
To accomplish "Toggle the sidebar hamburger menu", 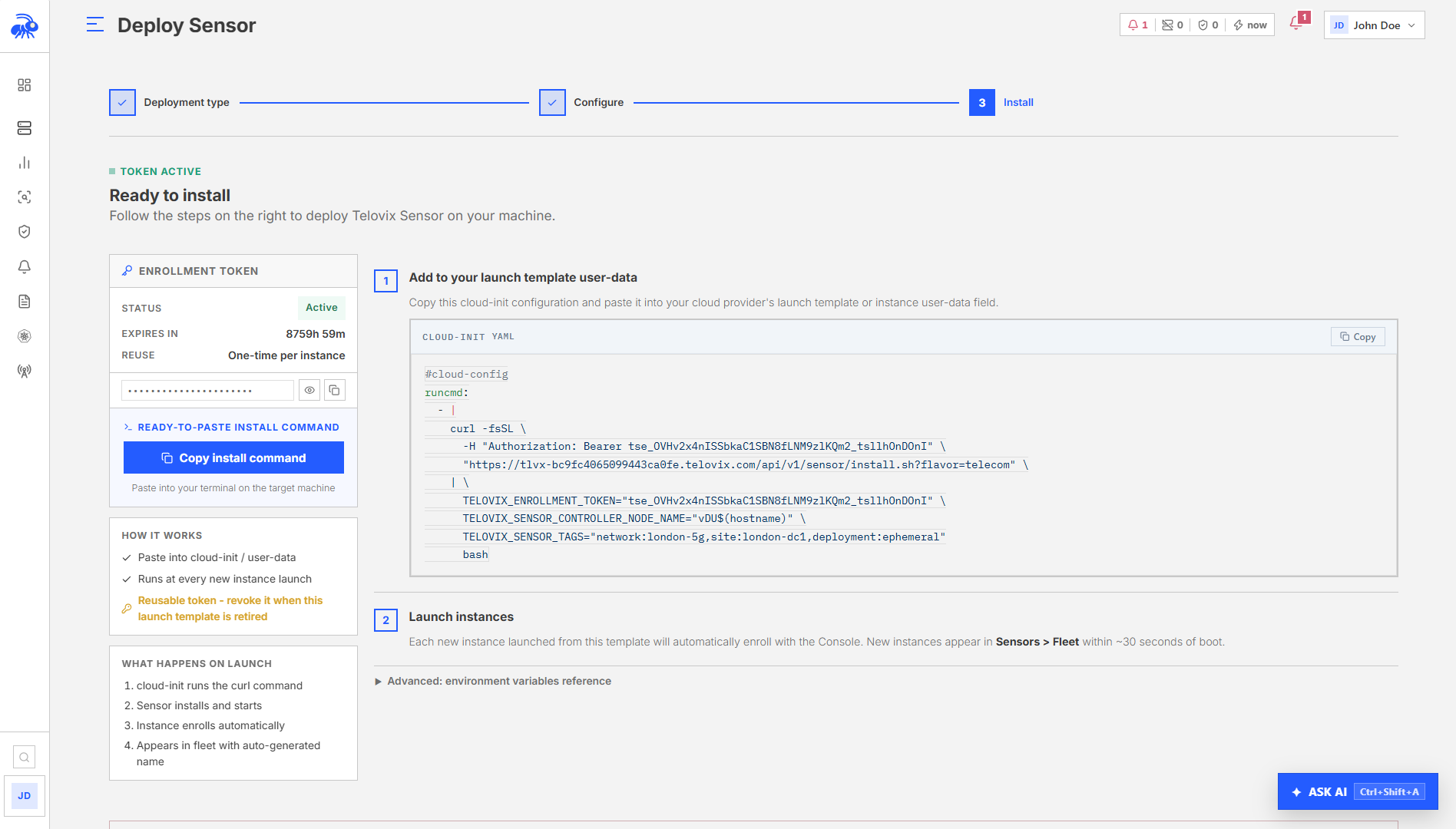I will [x=95, y=25].
